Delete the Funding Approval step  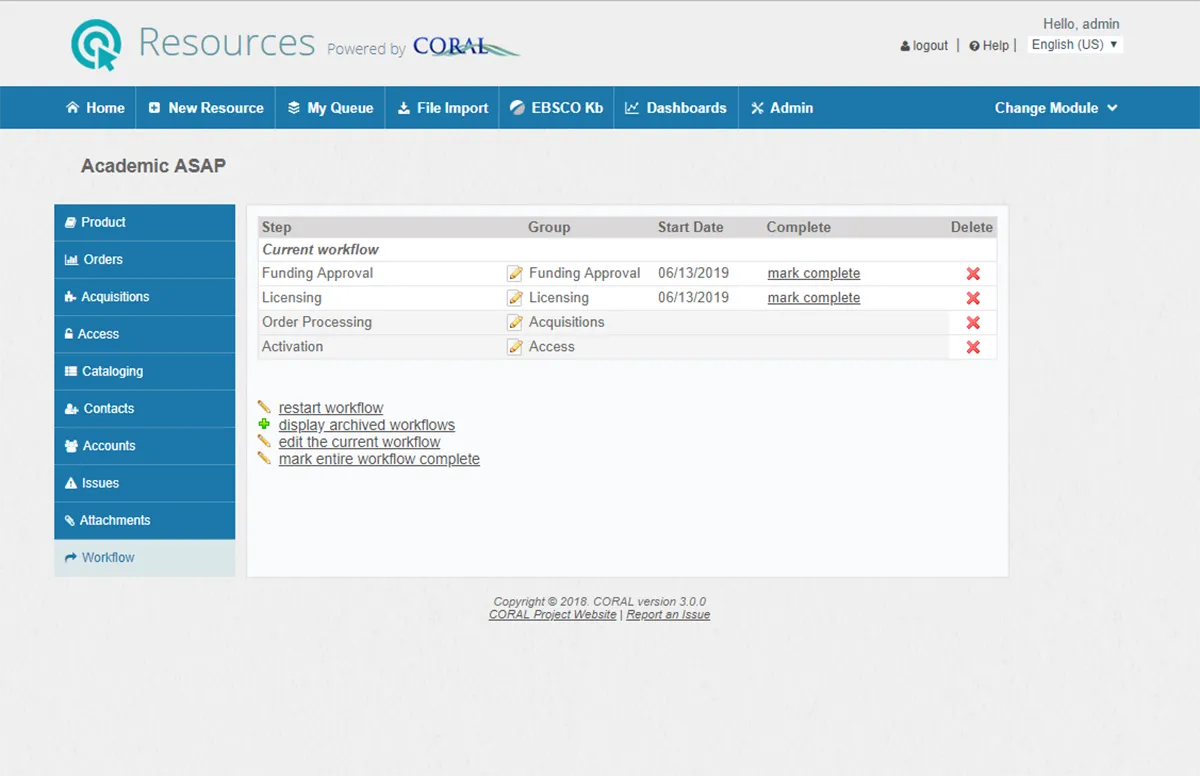pyautogui.click(x=973, y=274)
